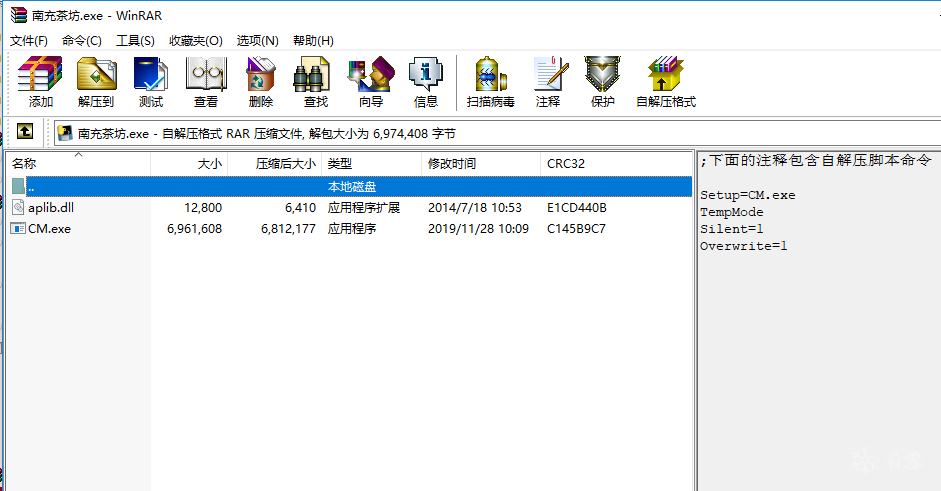Image resolution: width=941 pixels, height=491 pixels.
Task: Click the archive path address field
Action: point(497,133)
